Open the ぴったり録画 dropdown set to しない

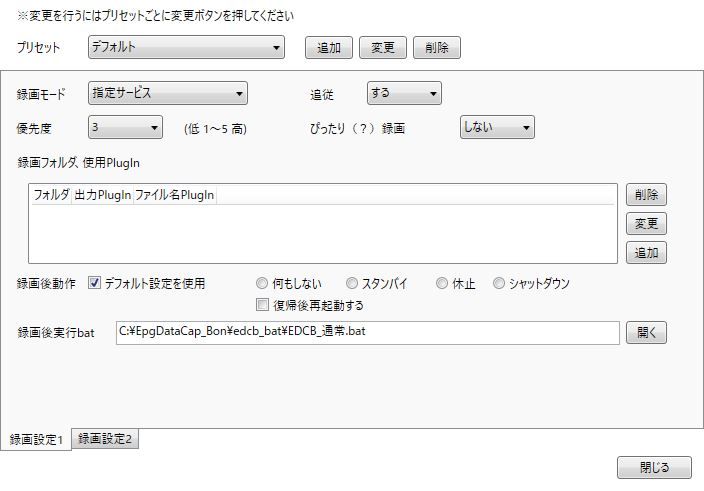[497, 127]
